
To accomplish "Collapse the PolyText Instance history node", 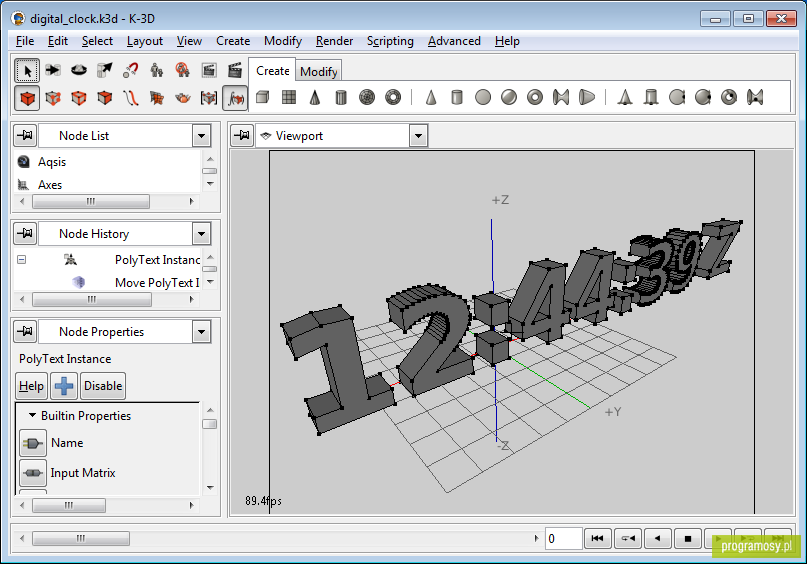I will click(22, 259).
